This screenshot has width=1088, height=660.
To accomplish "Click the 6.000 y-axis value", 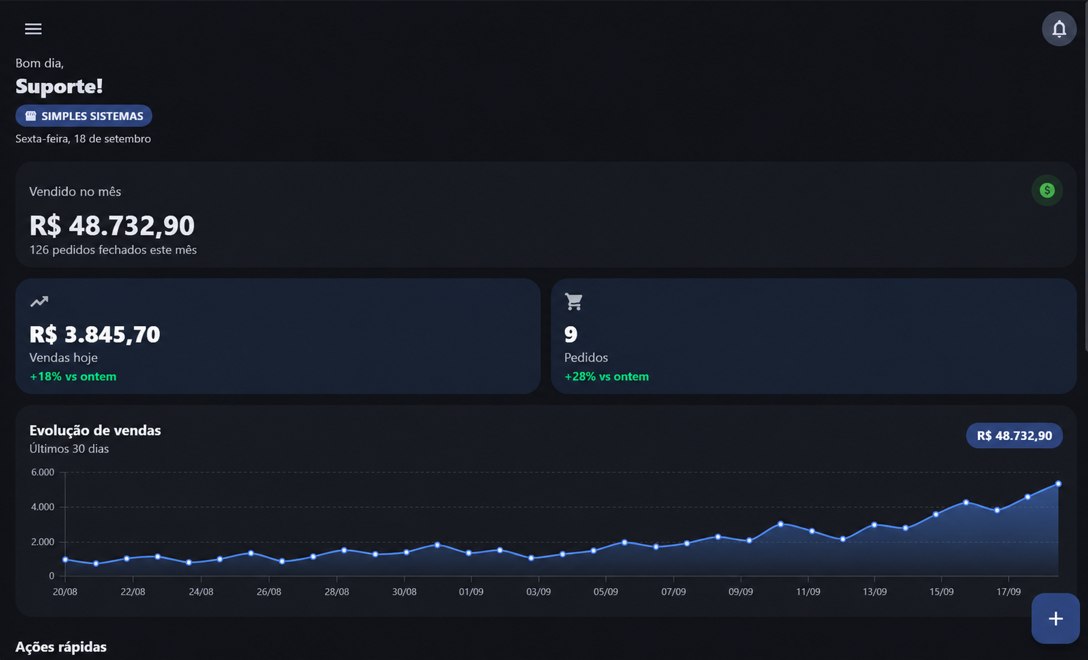I will click(x=42, y=473).
